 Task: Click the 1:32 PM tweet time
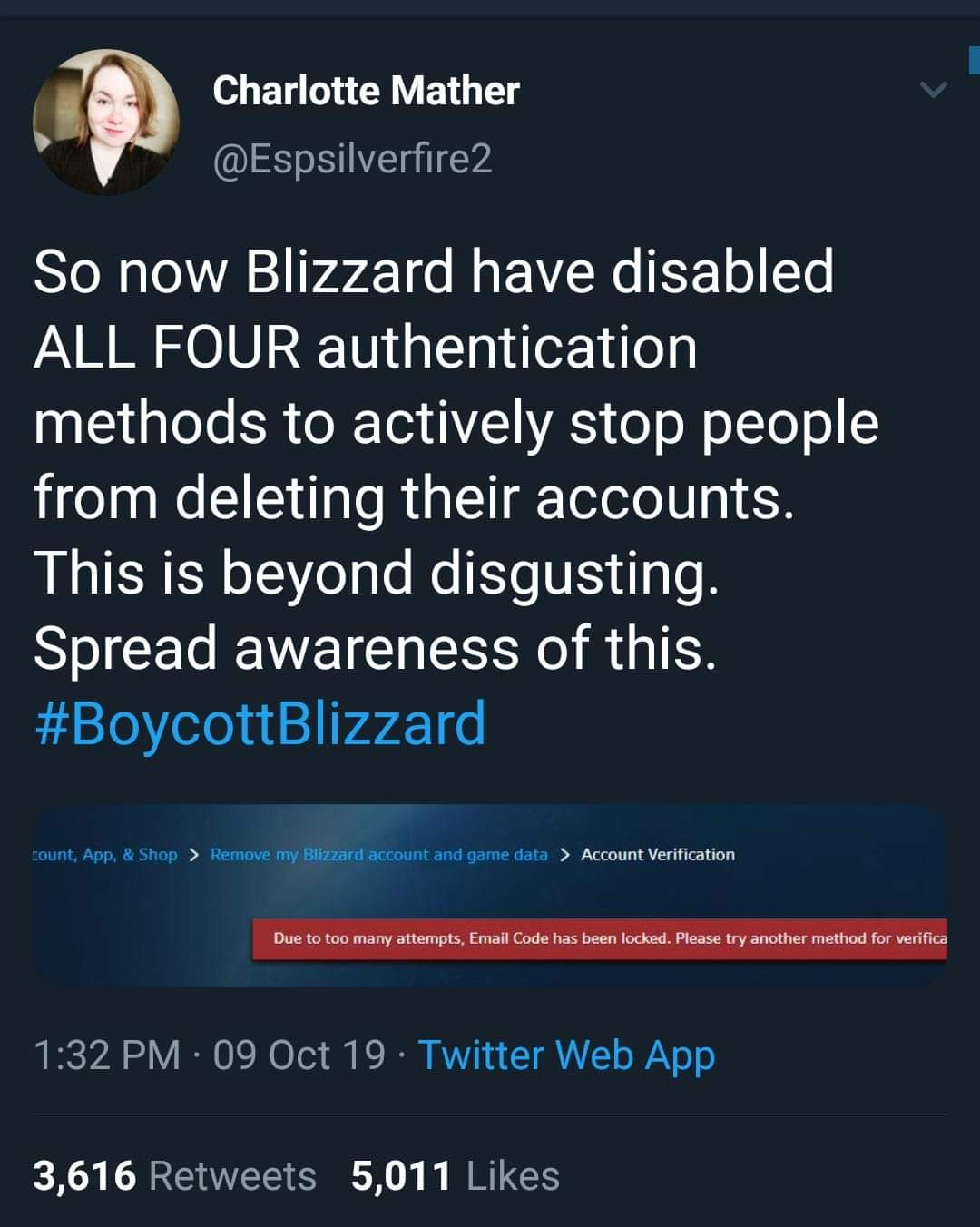click(107, 1055)
